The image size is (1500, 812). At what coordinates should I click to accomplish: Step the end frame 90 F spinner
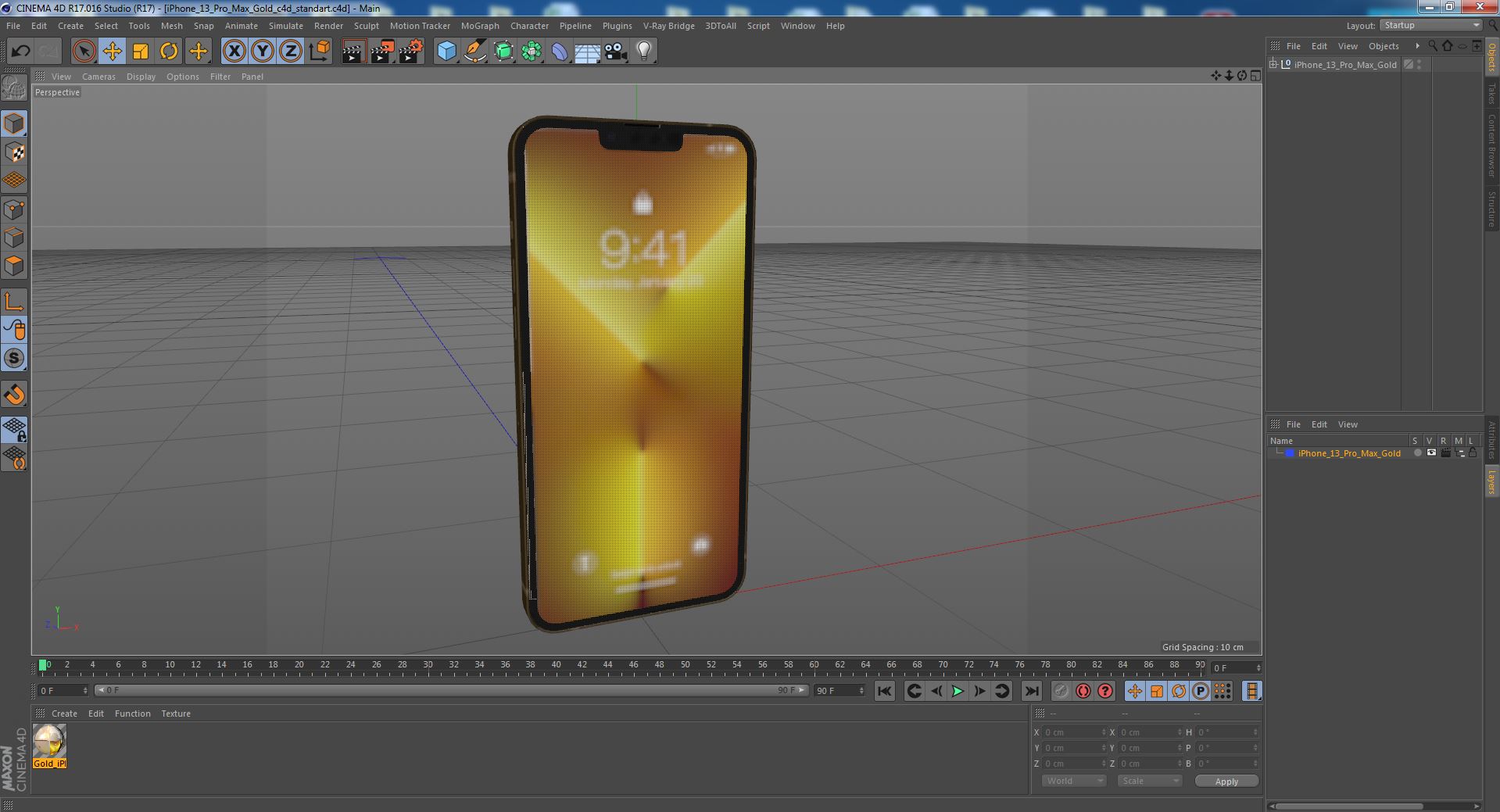click(861, 691)
